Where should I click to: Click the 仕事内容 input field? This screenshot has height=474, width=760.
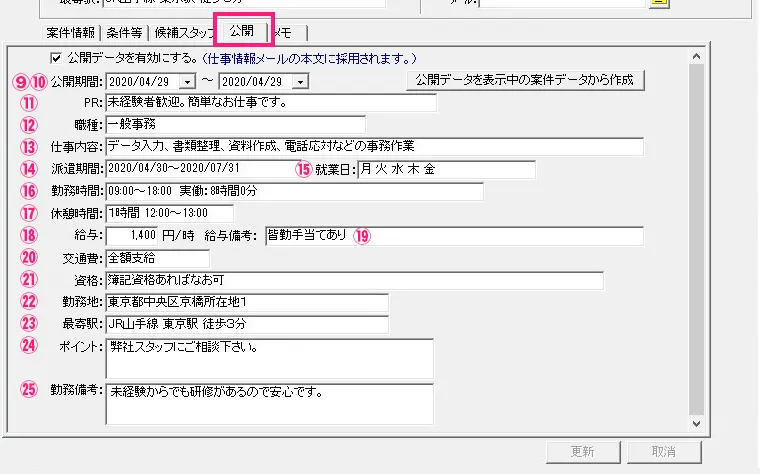(x=374, y=146)
